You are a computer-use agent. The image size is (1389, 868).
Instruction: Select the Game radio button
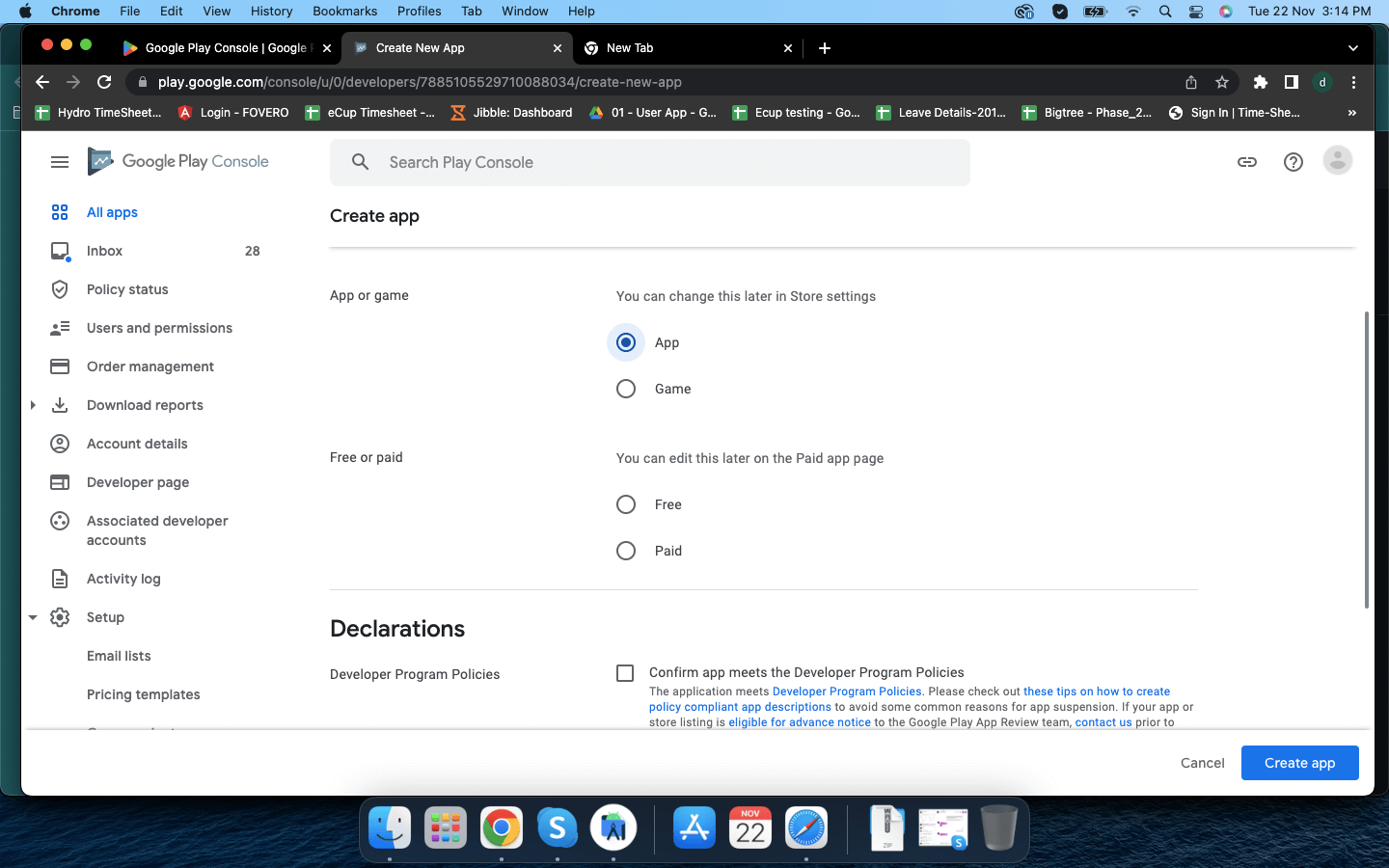626,389
